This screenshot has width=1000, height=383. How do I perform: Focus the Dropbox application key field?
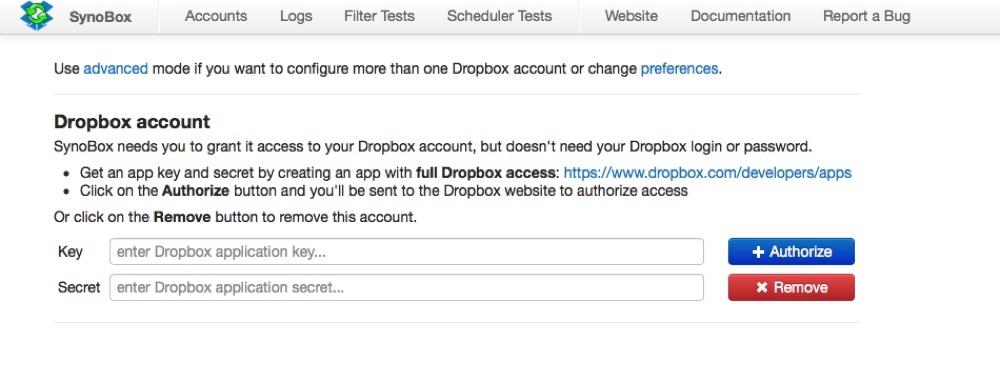[x=406, y=252]
